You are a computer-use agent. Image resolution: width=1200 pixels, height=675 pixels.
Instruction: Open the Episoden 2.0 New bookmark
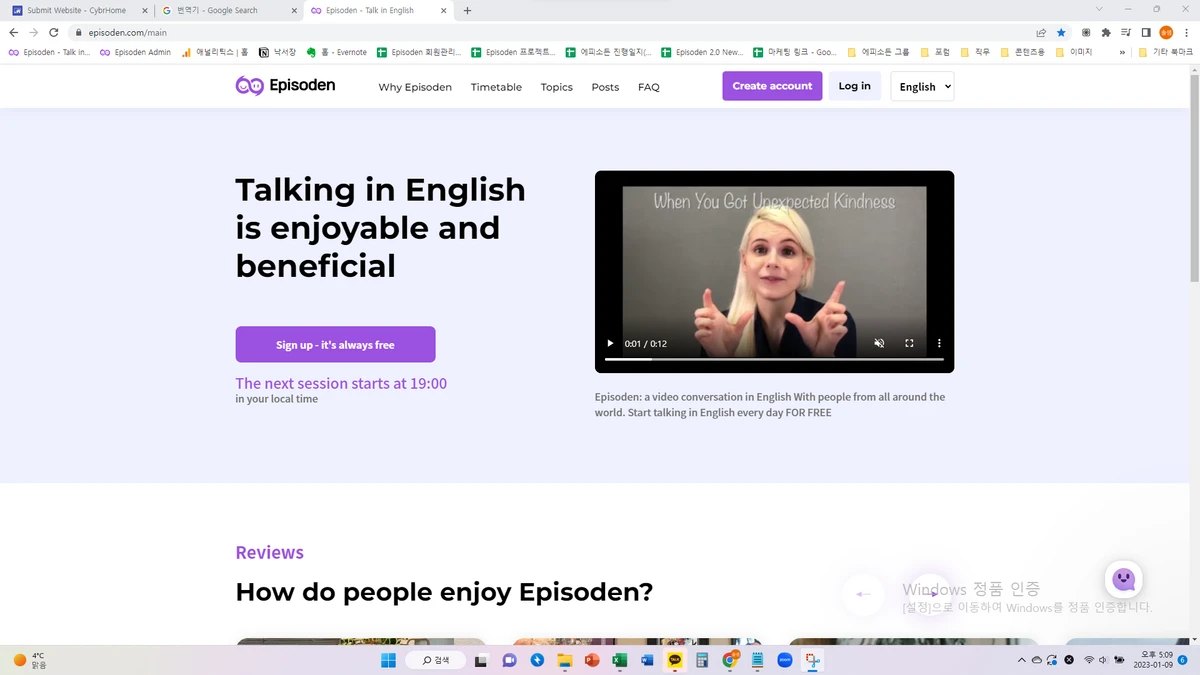(x=702, y=52)
